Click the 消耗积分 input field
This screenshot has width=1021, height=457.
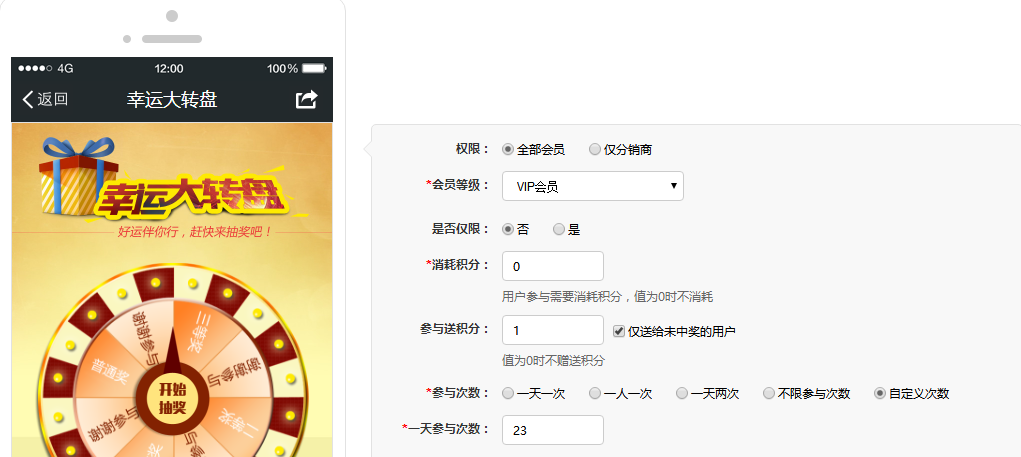(553, 266)
